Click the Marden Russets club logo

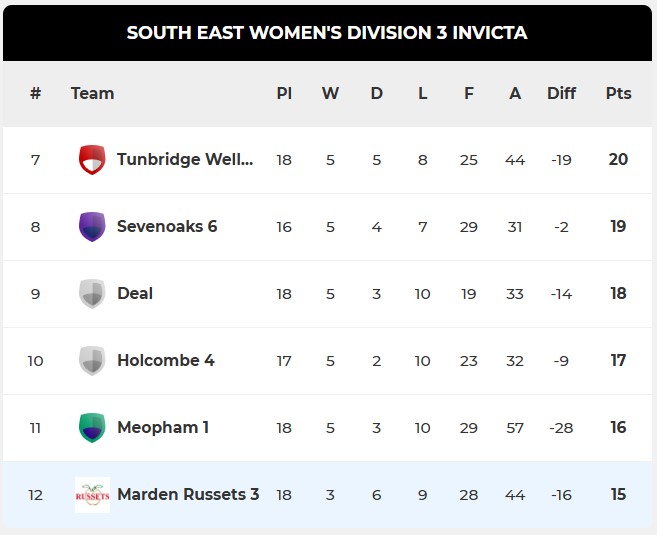coord(92,495)
